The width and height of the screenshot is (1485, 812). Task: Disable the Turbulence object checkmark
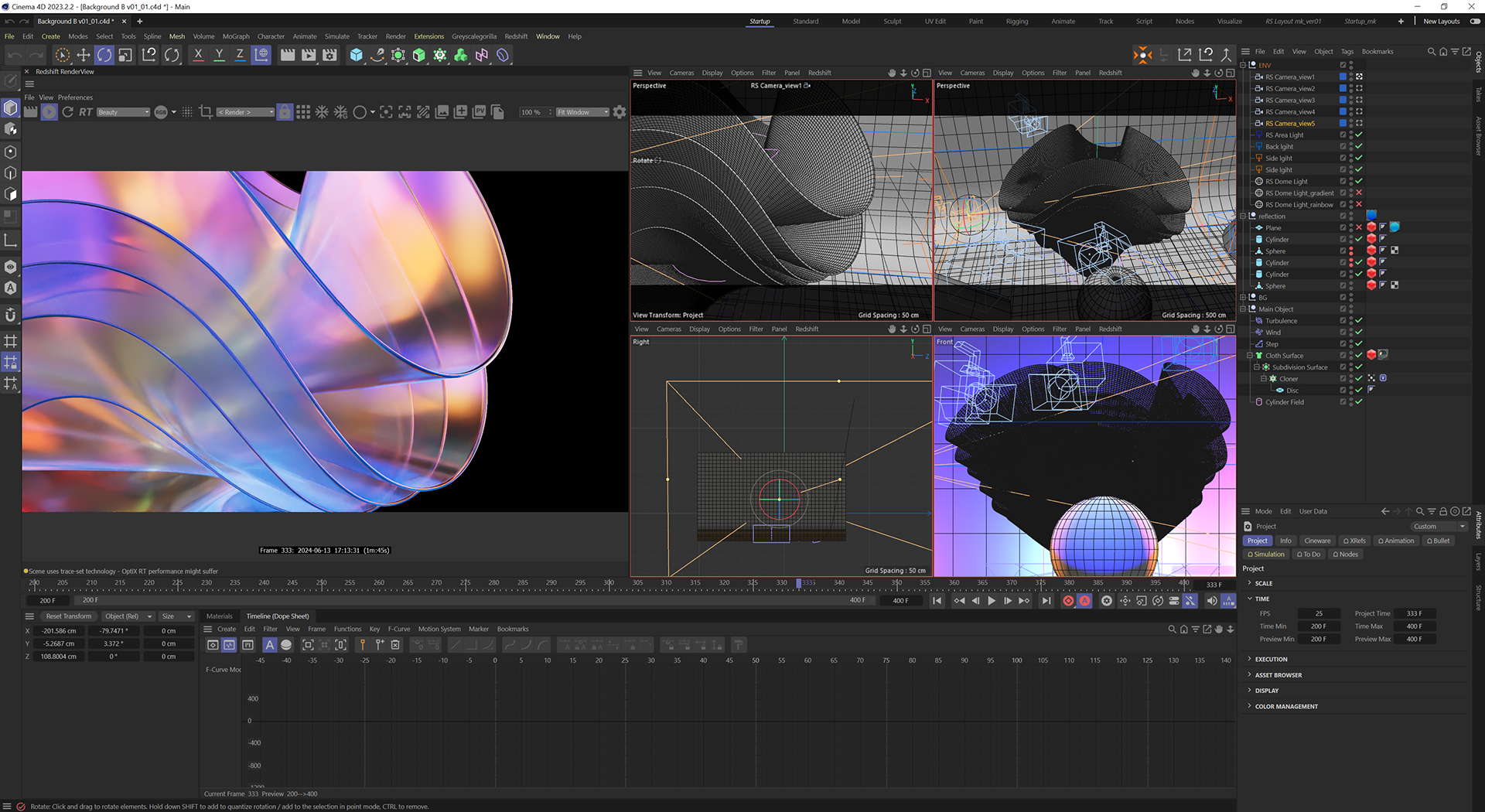pyautogui.click(x=1359, y=321)
